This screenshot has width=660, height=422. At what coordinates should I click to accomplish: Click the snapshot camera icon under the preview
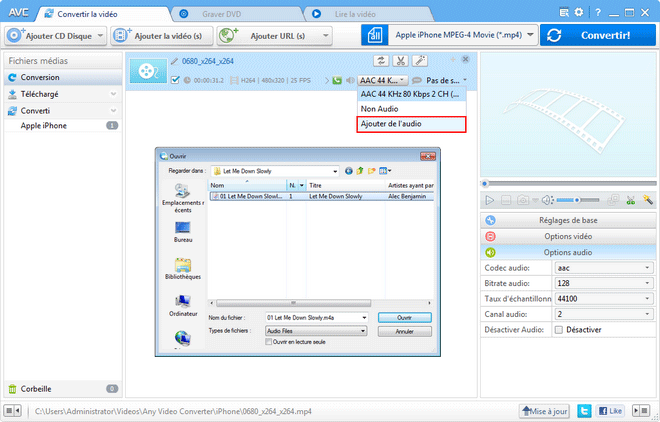click(x=522, y=200)
